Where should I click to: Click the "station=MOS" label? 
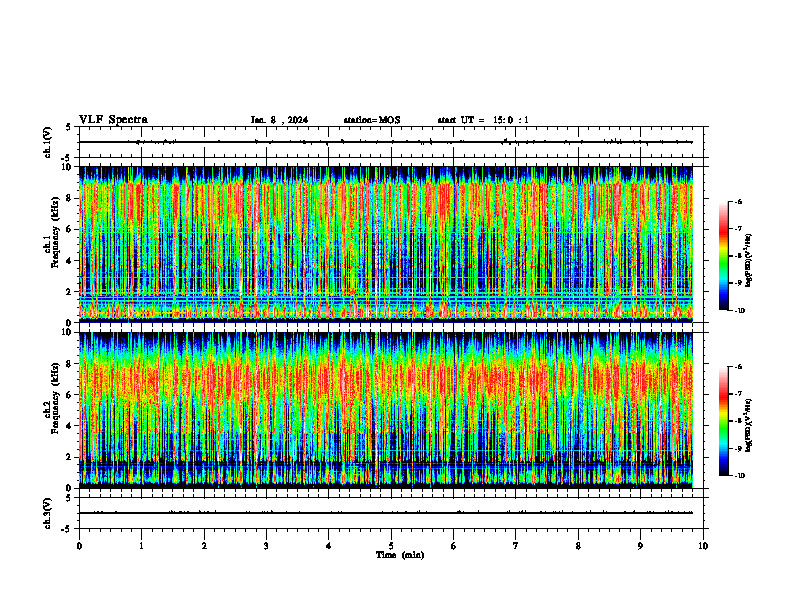(x=372, y=120)
